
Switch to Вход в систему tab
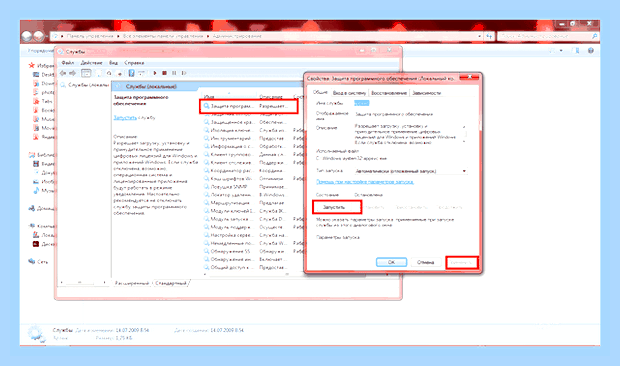(x=349, y=93)
